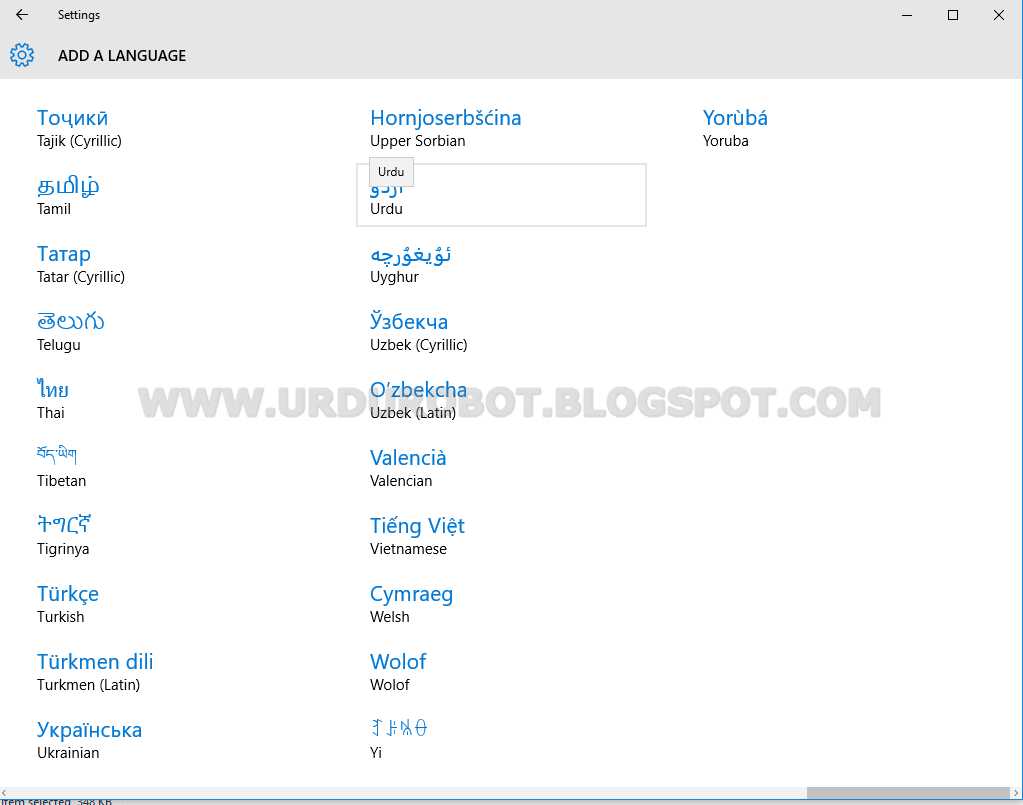Choose Upper Sorbian language
This screenshot has width=1023, height=805.
(446, 128)
